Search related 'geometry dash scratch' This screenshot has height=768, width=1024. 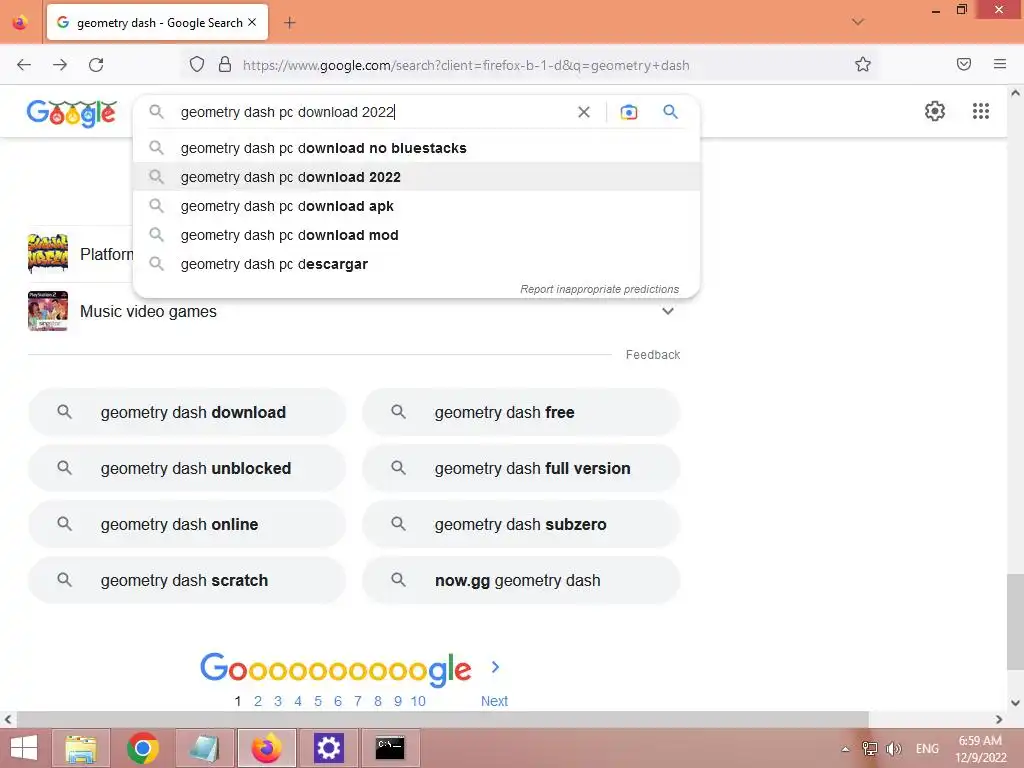[x=187, y=581]
